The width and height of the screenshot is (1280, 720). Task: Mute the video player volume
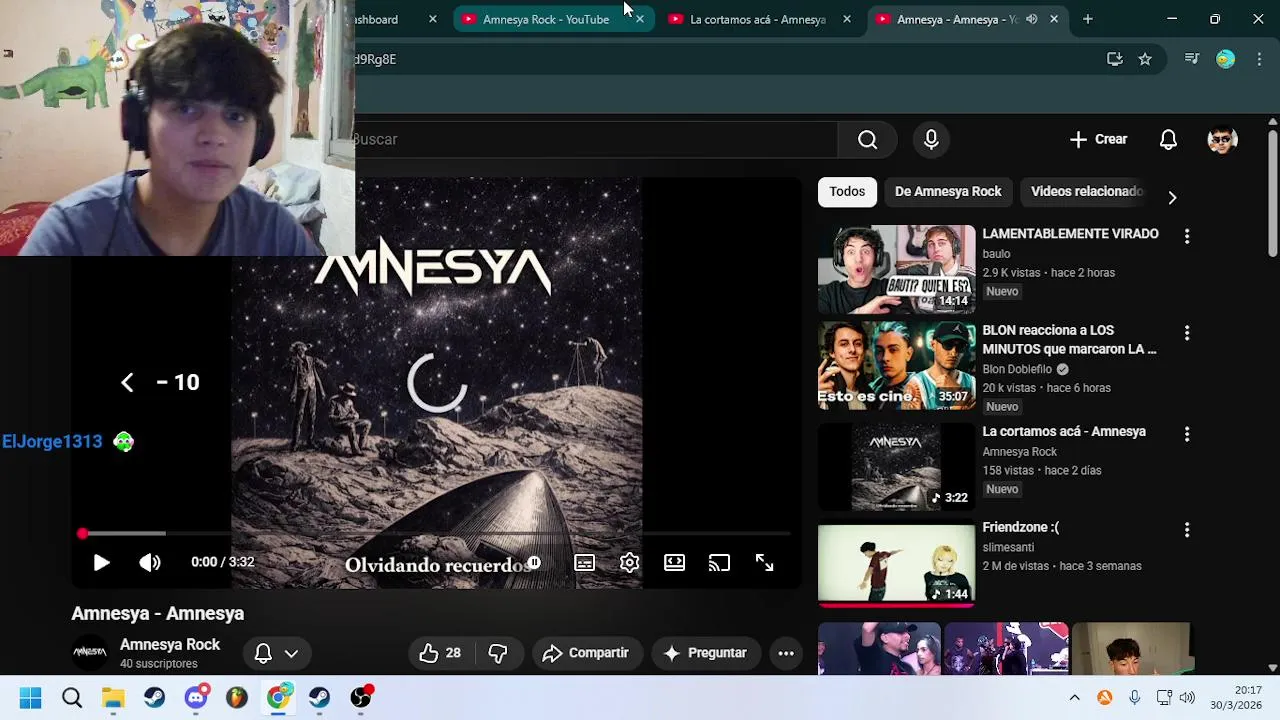coord(150,563)
